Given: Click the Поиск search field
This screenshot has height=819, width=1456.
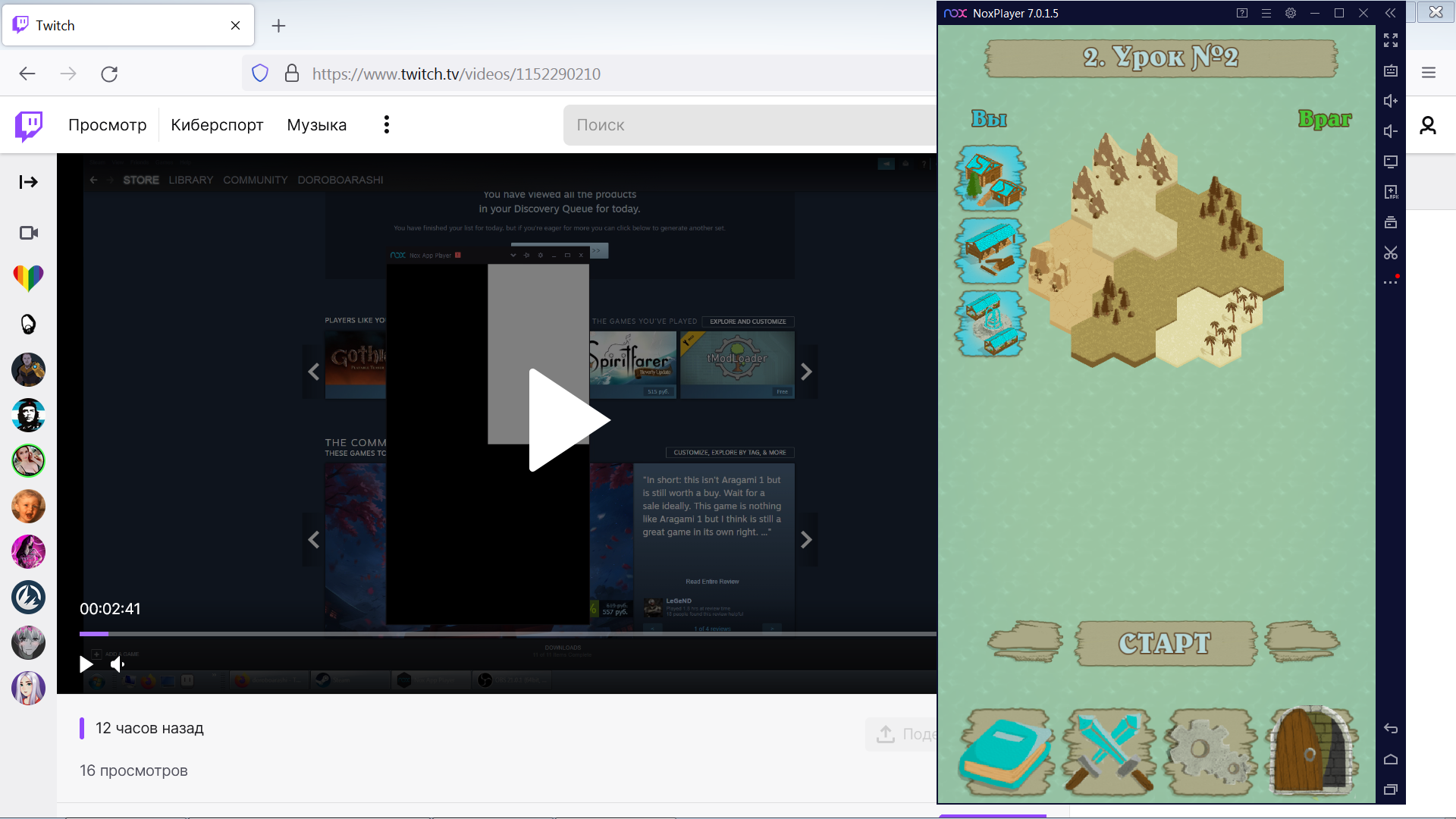Looking at the screenshot, I should pos(751,125).
